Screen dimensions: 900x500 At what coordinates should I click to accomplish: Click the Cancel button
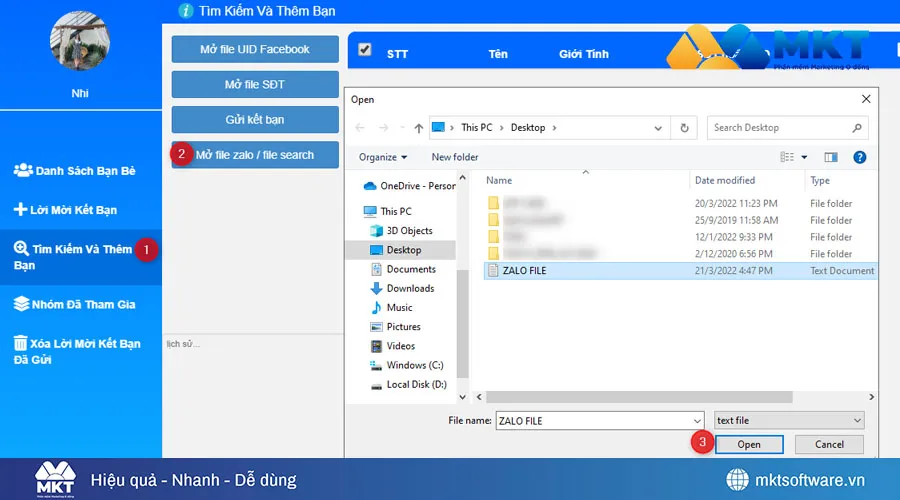tap(829, 444)
